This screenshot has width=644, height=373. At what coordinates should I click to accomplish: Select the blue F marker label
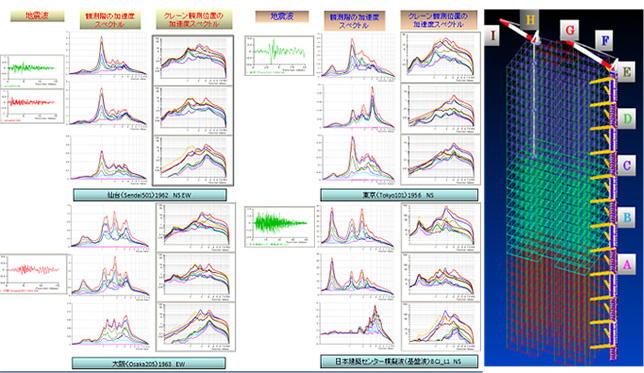click(x=605, y=40)
